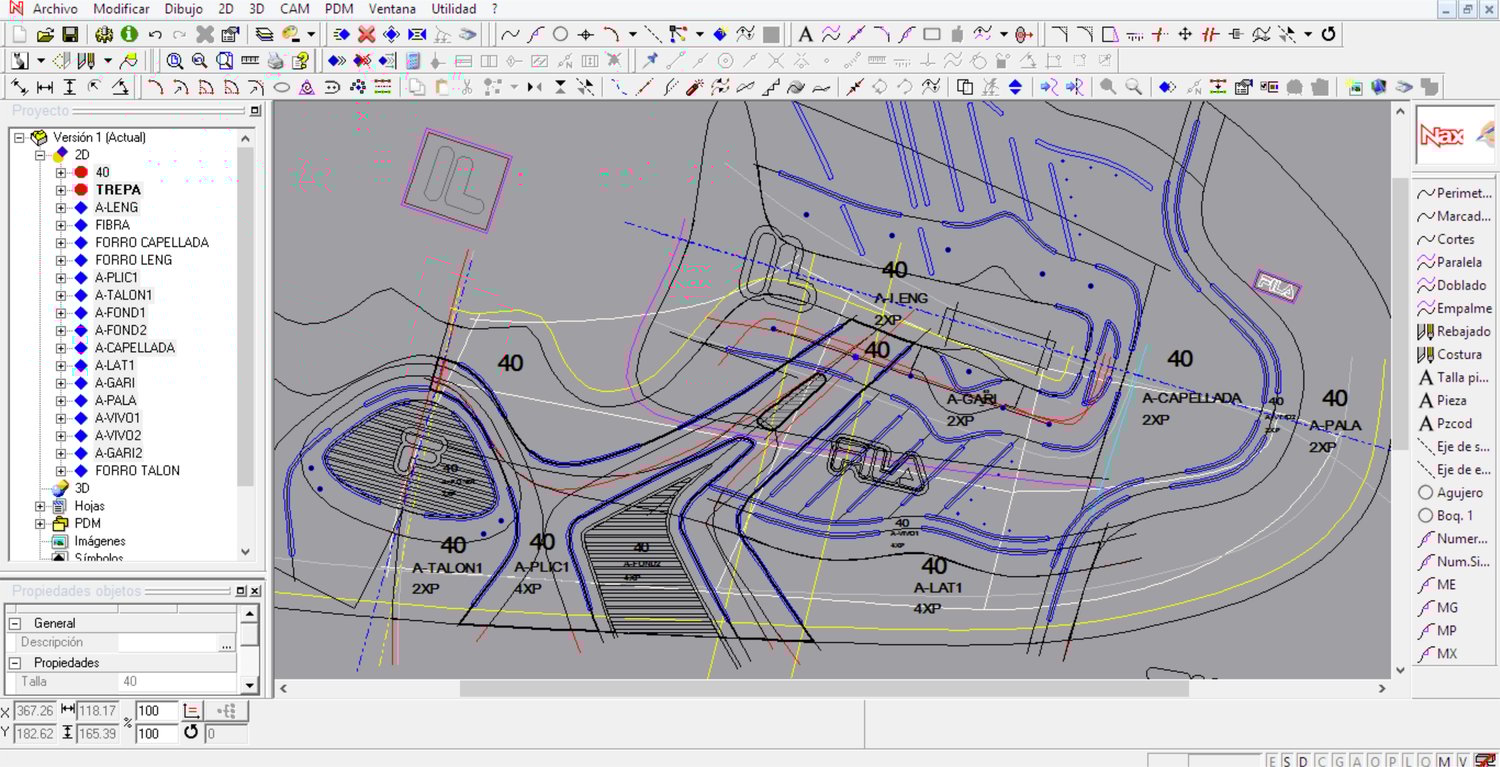Viewport: 1500px width, 767px height.
Task: Expand the A-CAPELLADA tree node
Action: [x=61, y=348]
